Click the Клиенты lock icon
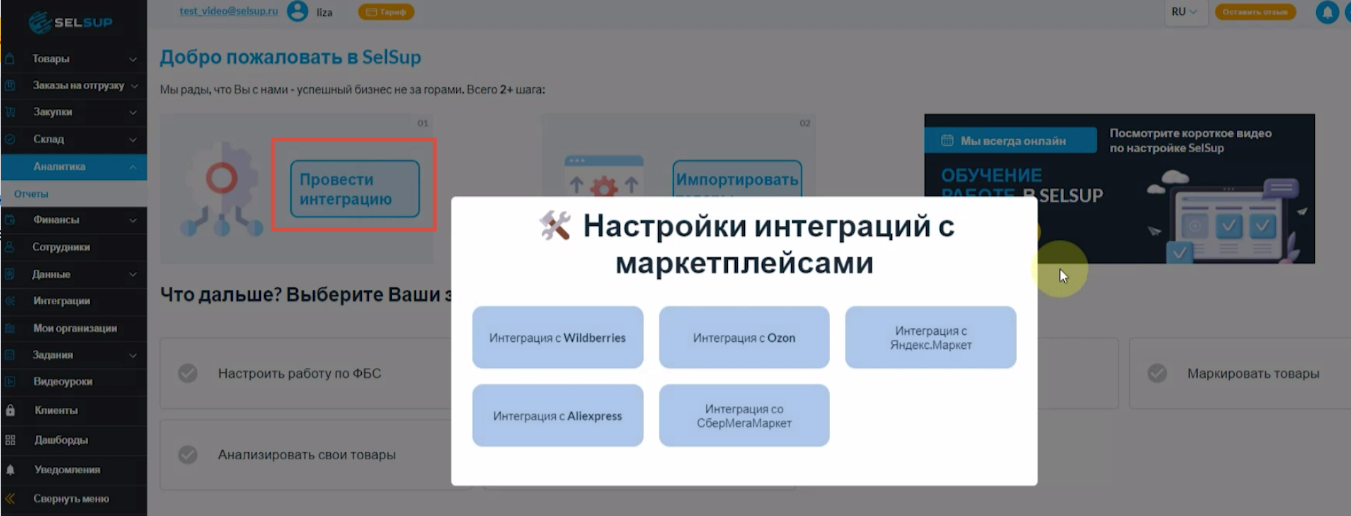Viewport: 1351px width, 516px height. [10, 410]
